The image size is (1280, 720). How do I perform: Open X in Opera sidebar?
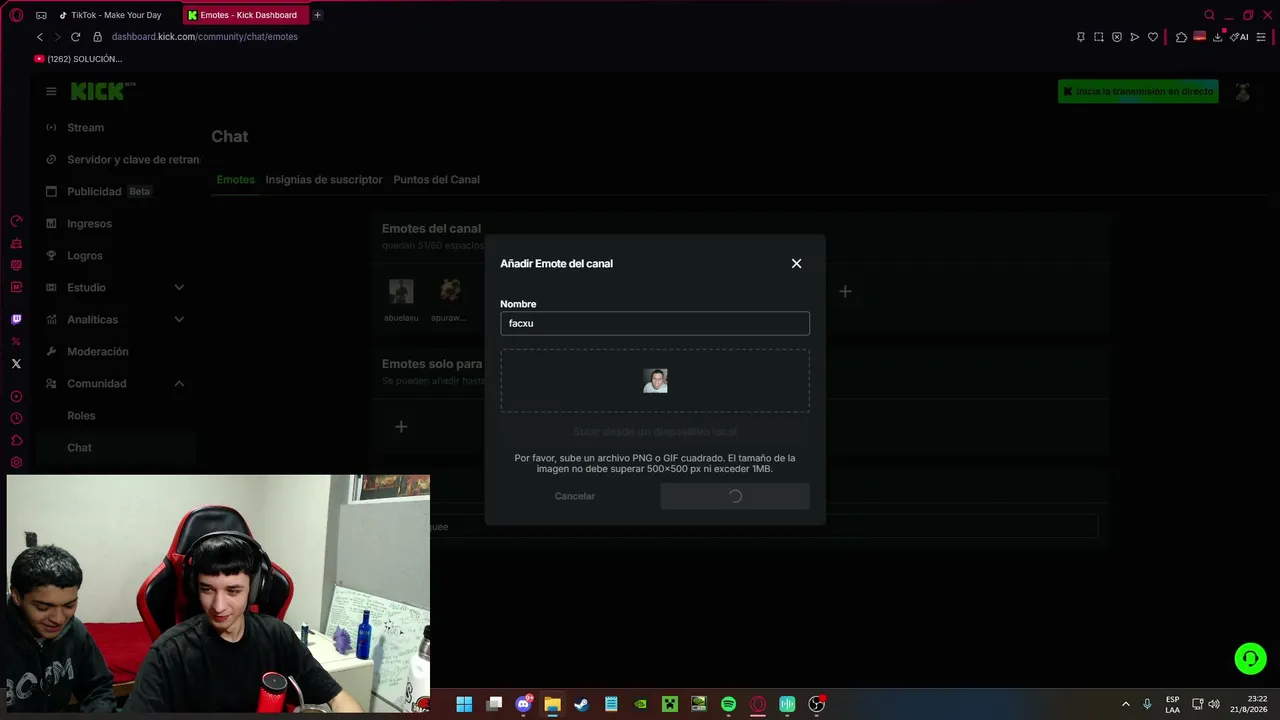[16, 364]
